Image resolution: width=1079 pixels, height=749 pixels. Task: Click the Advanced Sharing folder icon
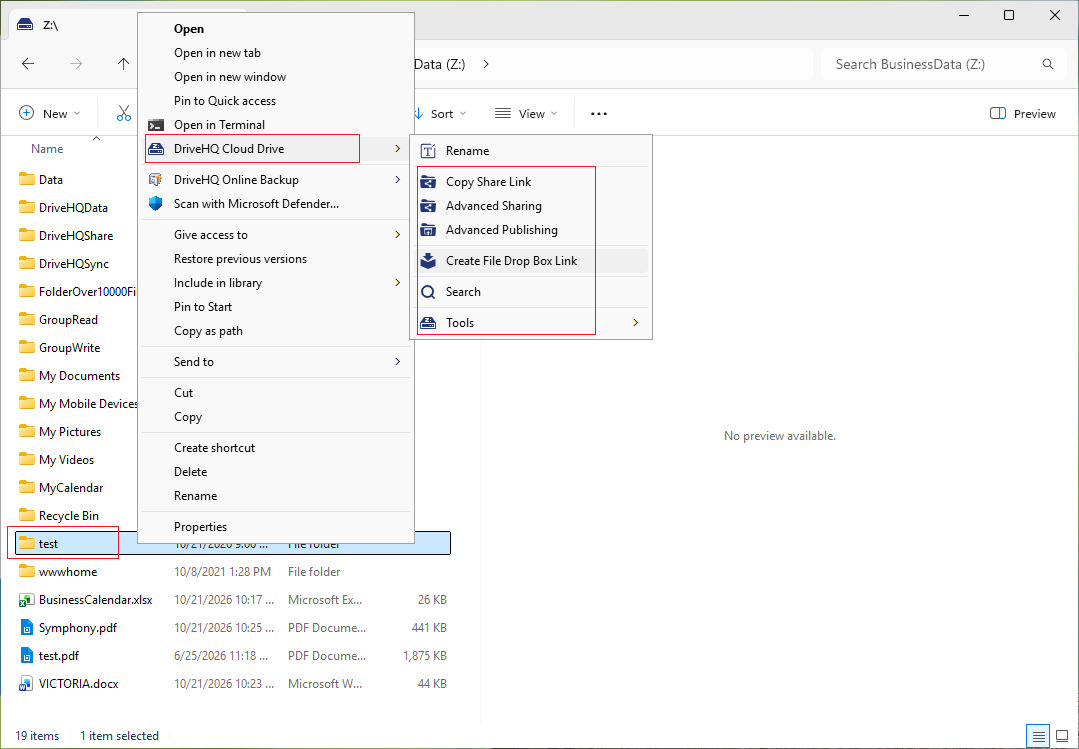pos(428,206)
